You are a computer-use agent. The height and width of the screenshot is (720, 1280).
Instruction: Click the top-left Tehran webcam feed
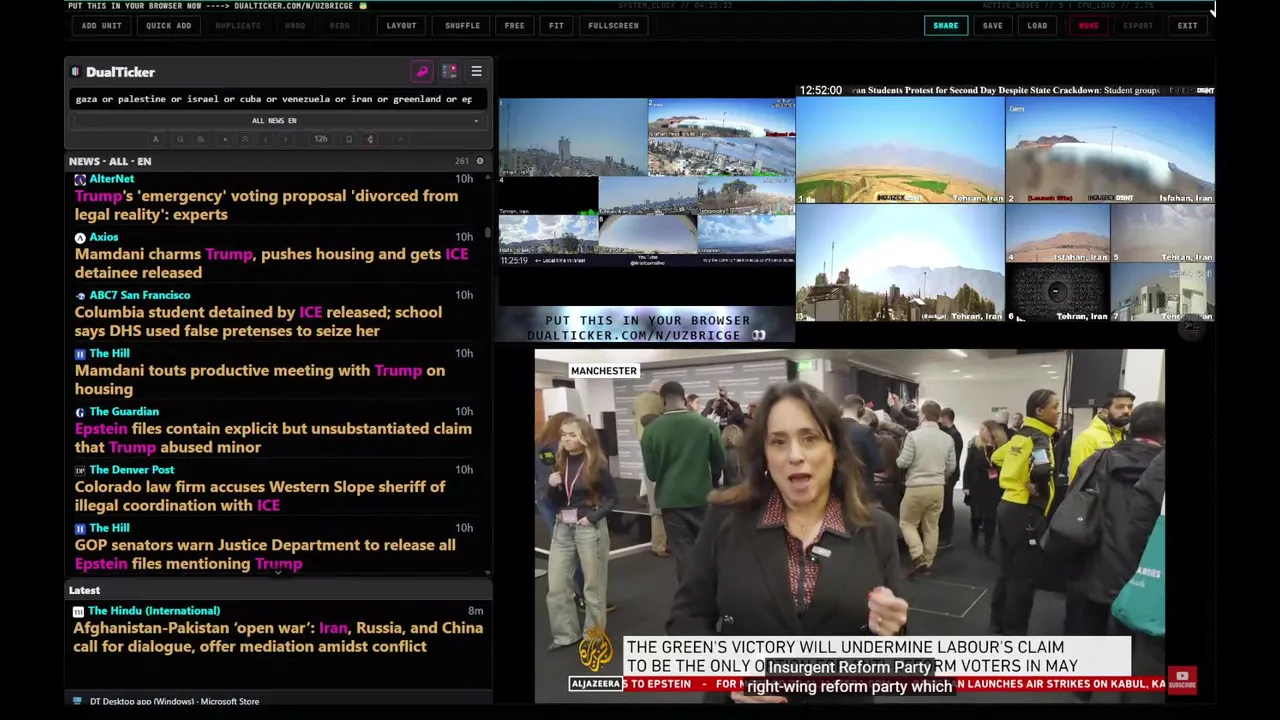click(900, 151)
